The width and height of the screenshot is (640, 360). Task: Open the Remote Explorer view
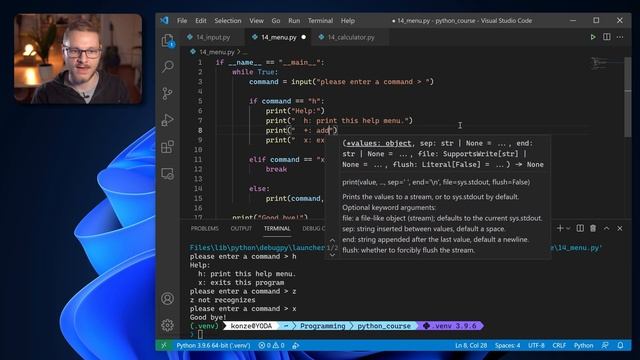[x=167, y=174]
